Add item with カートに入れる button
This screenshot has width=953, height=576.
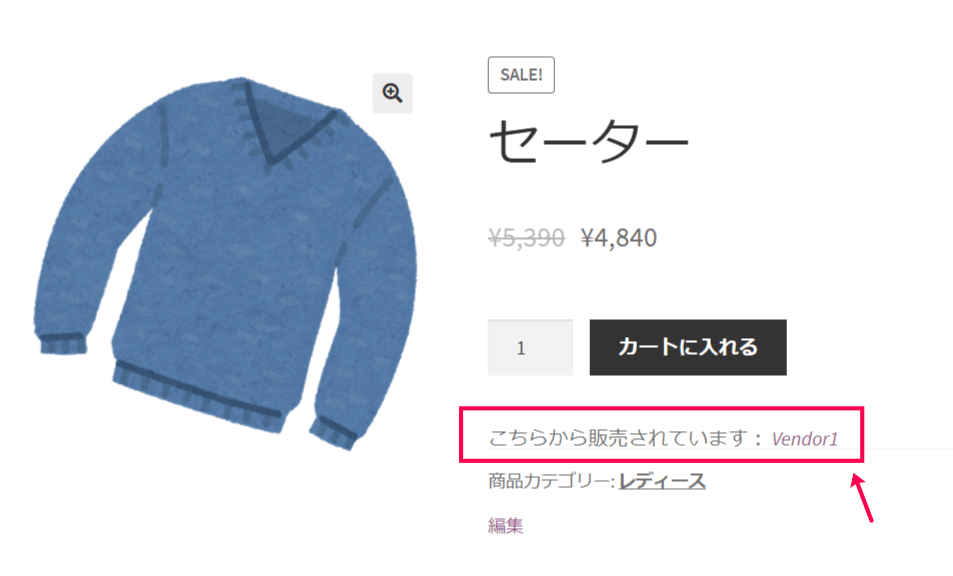pyautogui.click(x=688, y=348)
